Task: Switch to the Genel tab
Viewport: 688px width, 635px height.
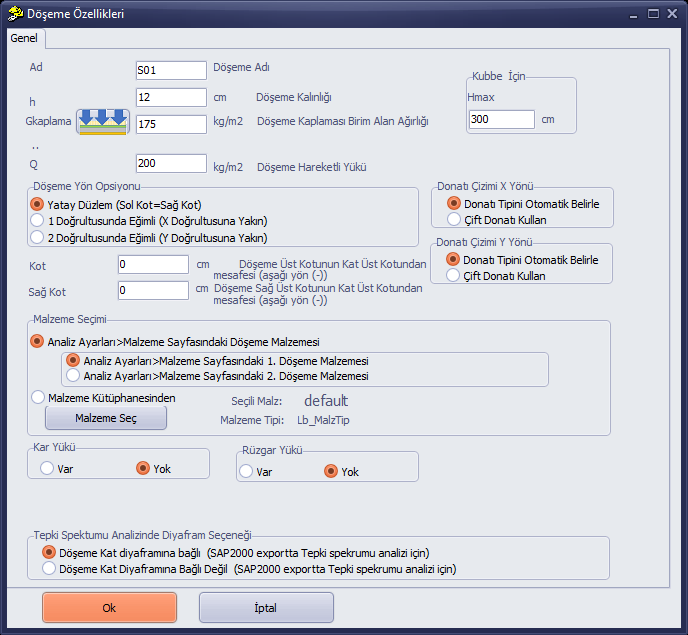Action: [24, 38]
